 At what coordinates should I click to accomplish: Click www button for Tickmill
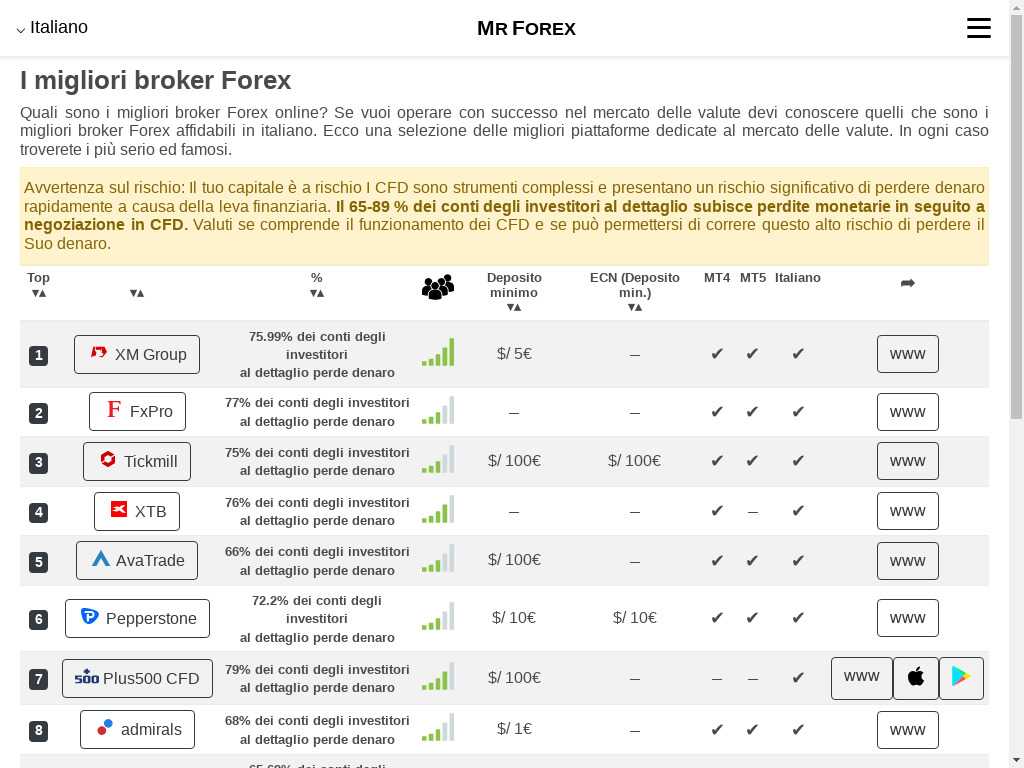907,461
